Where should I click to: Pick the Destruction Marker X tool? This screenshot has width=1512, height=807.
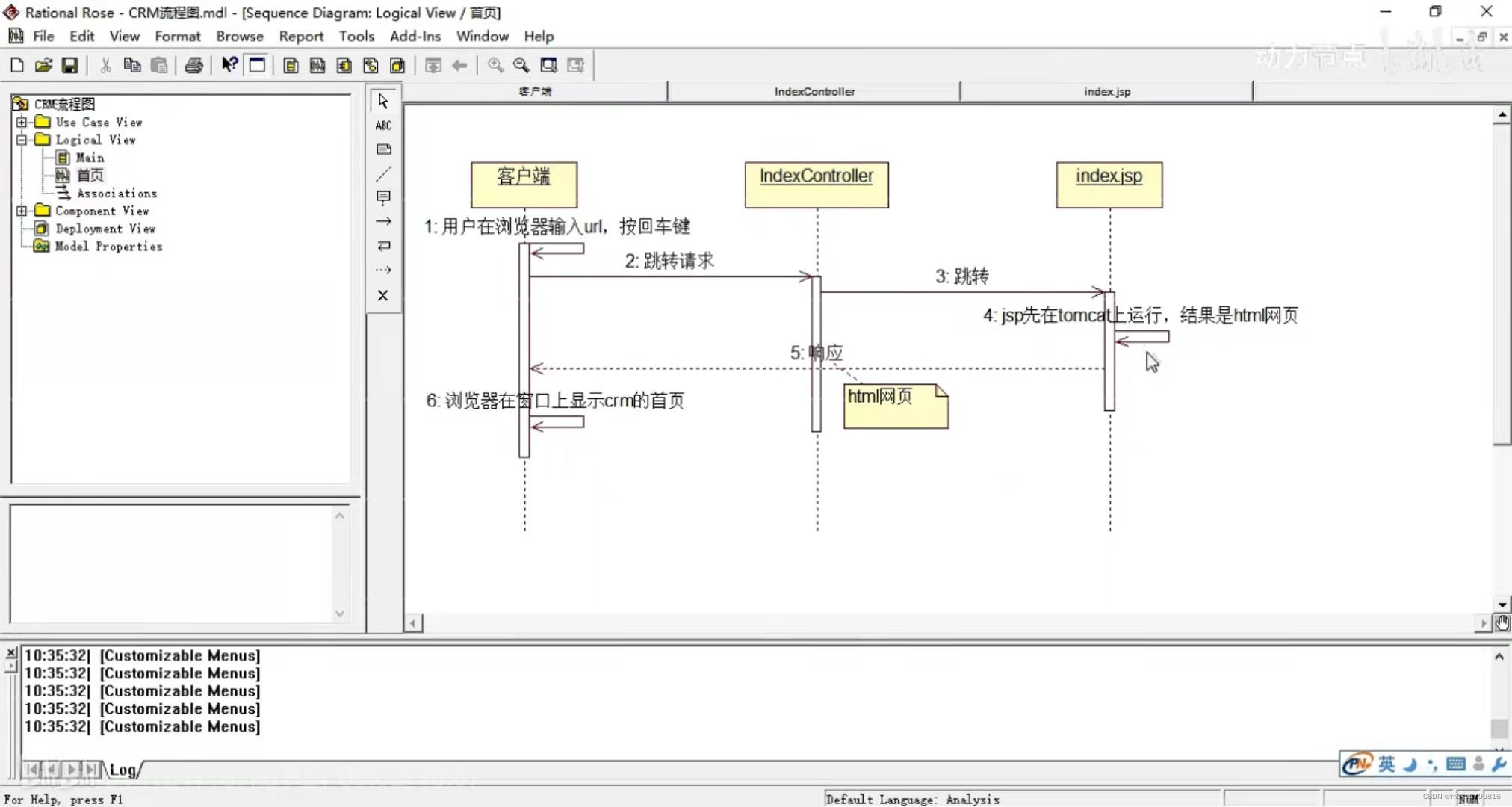click(383, 295)
